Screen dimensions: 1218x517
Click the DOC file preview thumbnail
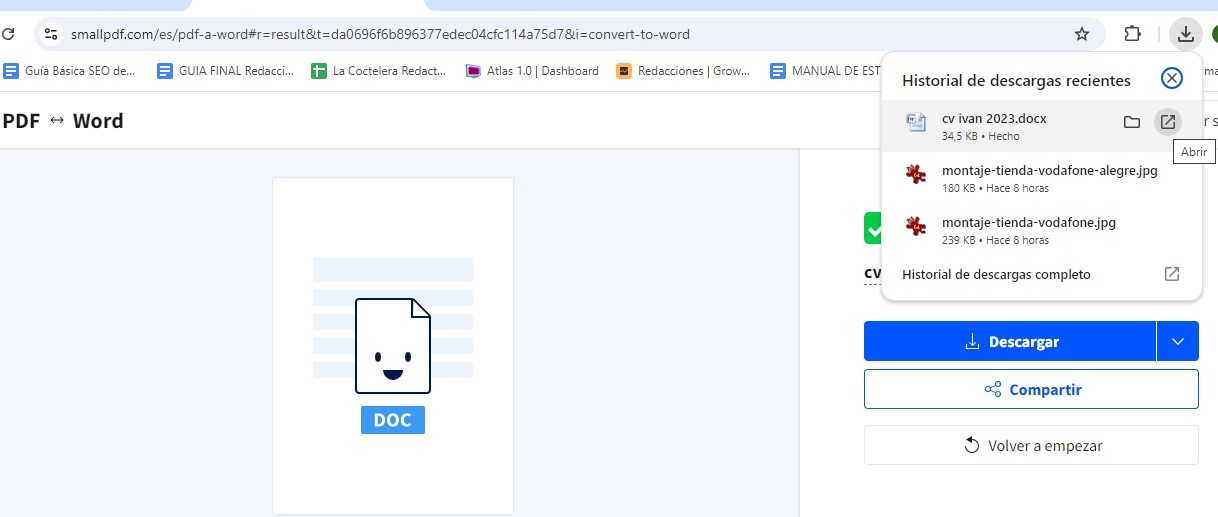[392, 346]
